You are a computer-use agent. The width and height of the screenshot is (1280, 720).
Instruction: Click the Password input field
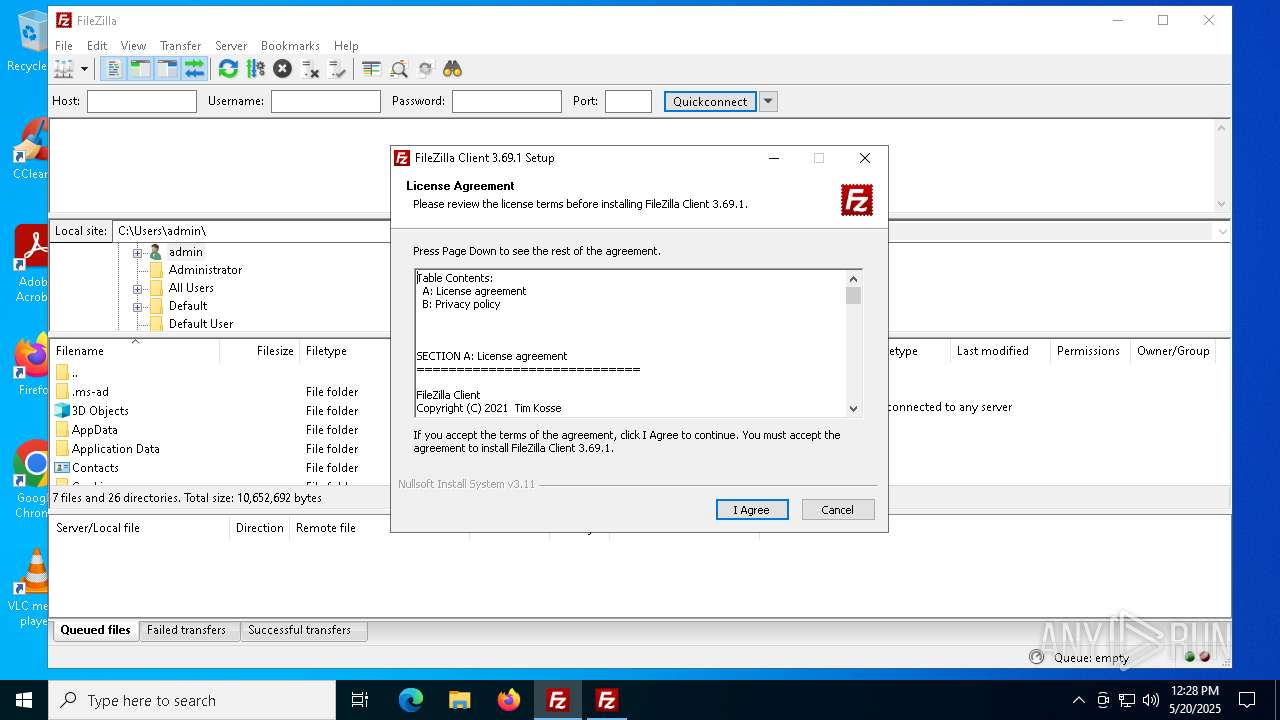coord(507,101)
